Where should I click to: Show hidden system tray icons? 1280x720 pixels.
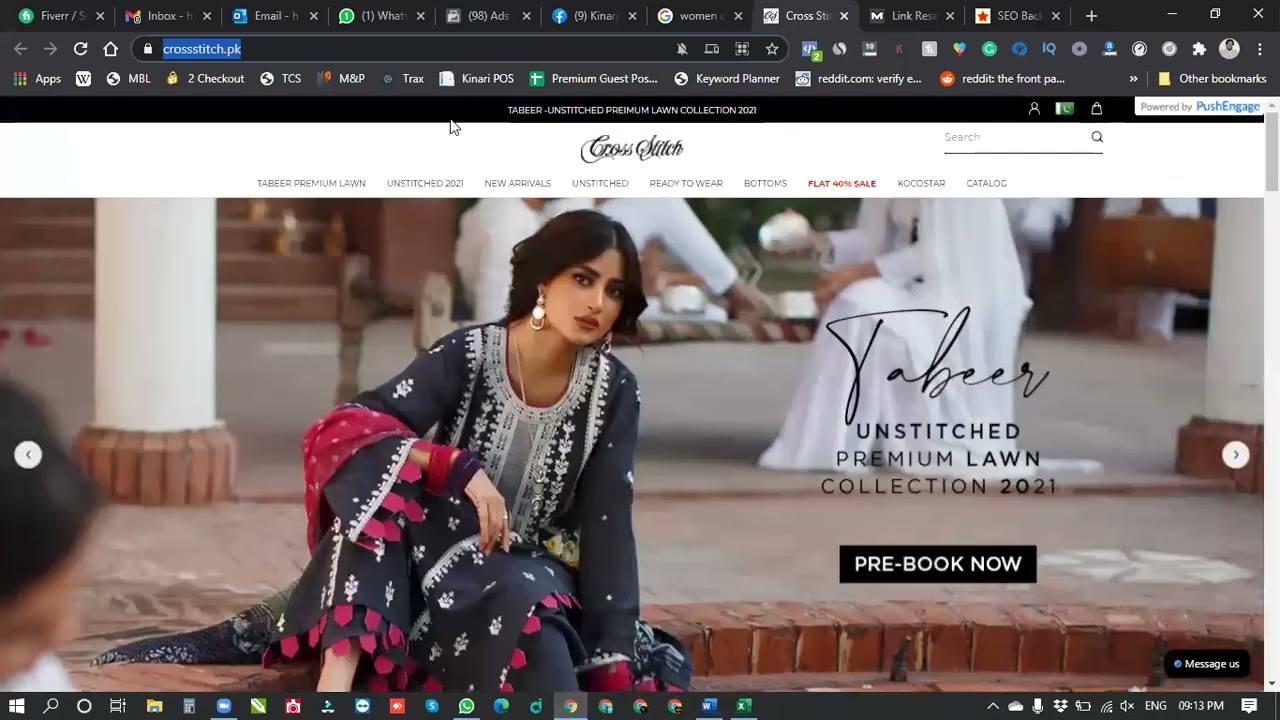pyautogui.click(x=993, y=706)
